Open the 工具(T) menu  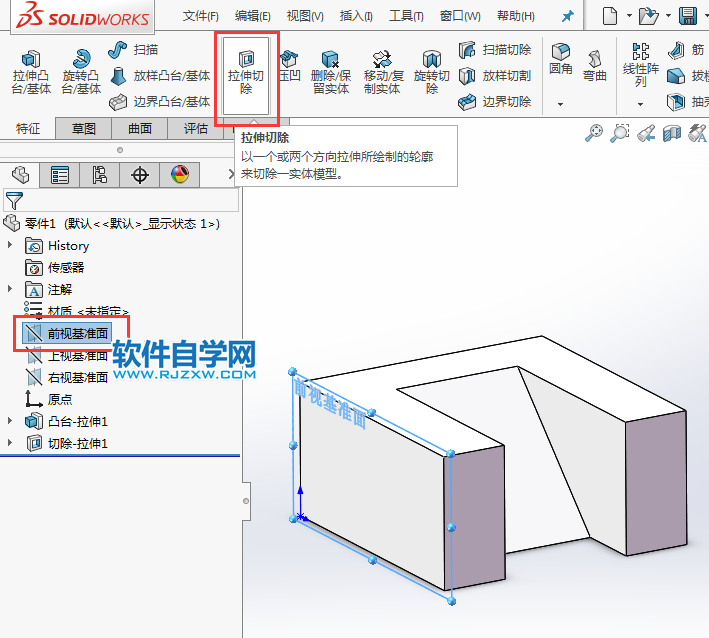[406, 17]
